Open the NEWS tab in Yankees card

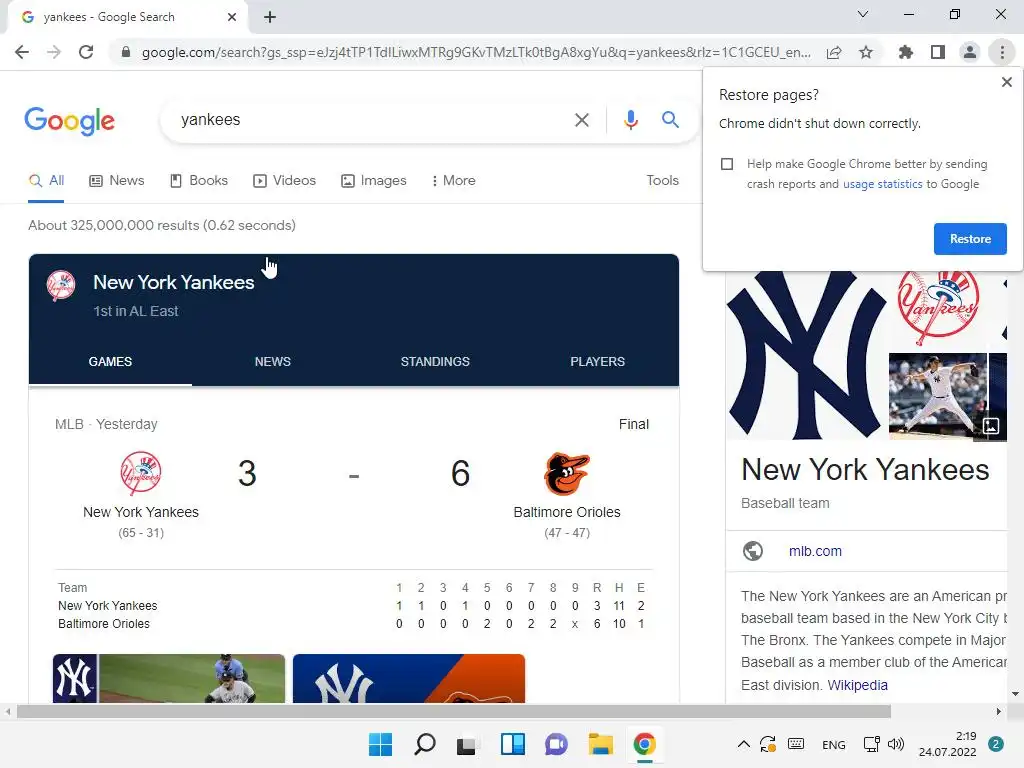[x=272, y=362]
